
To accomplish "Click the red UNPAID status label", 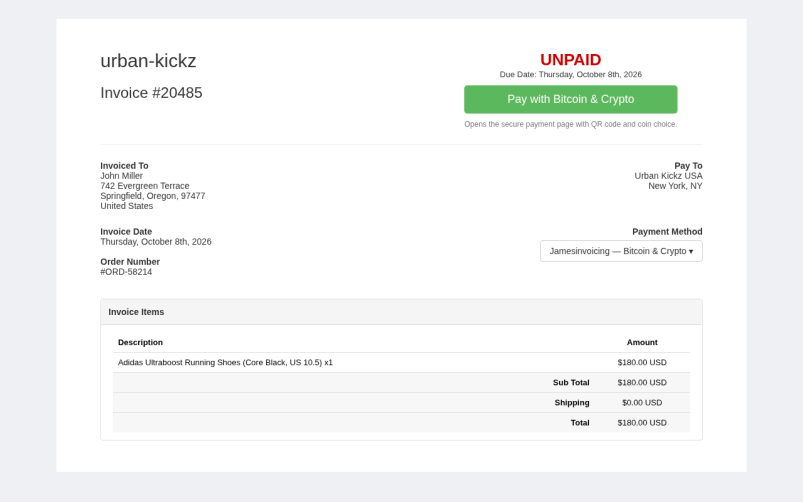I will pyautogui.click(x=570, y=60).
